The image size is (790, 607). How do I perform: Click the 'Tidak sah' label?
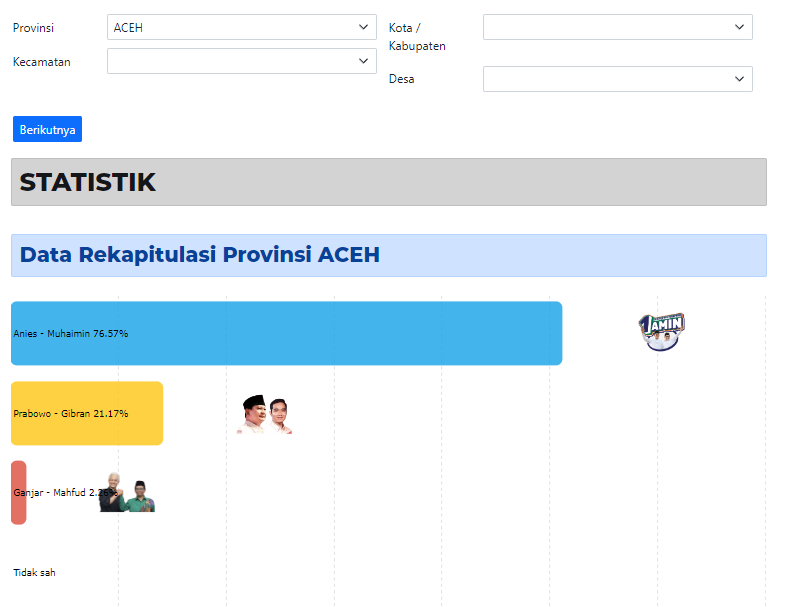(34, 573)
